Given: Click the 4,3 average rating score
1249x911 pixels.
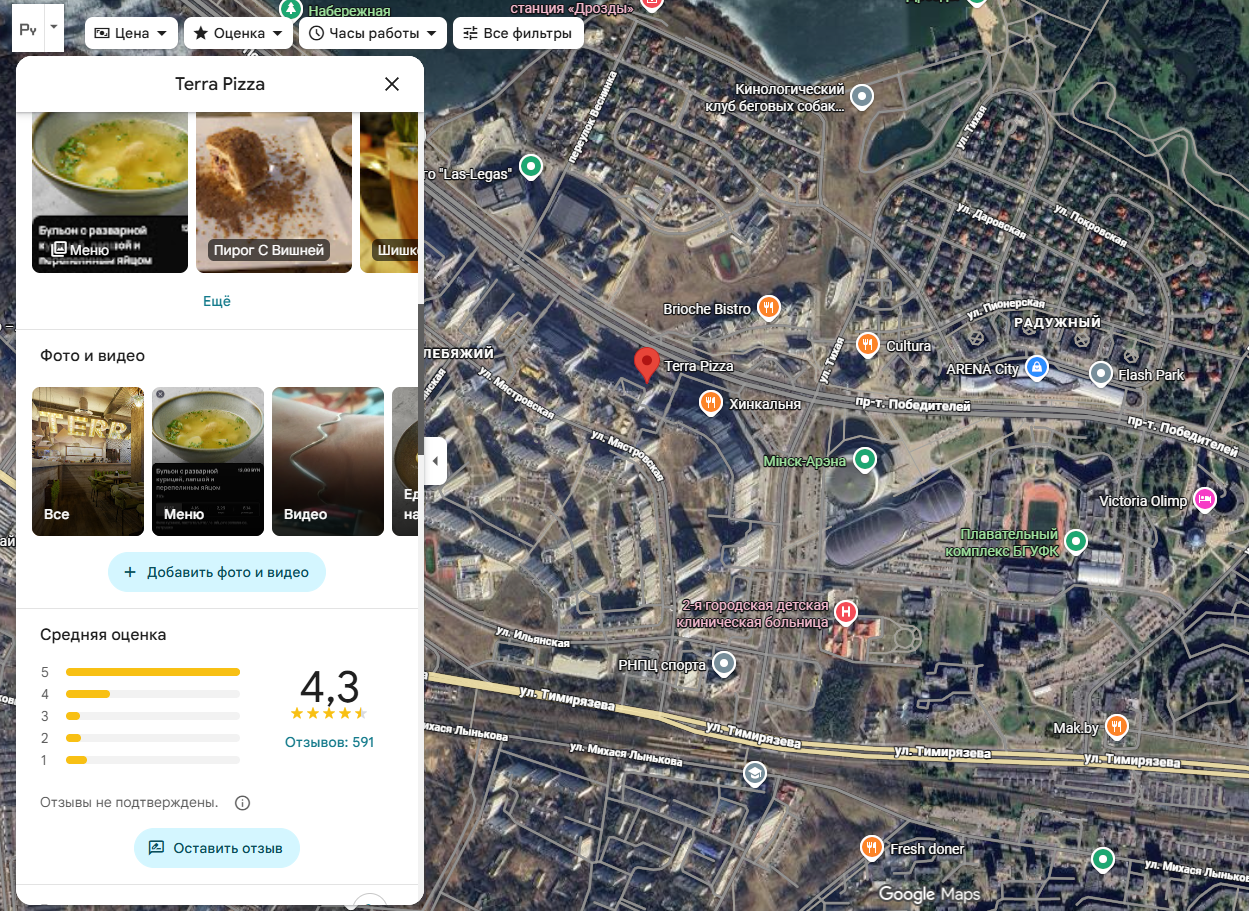Looking at the screenshot, I should (x=329, y=687).
